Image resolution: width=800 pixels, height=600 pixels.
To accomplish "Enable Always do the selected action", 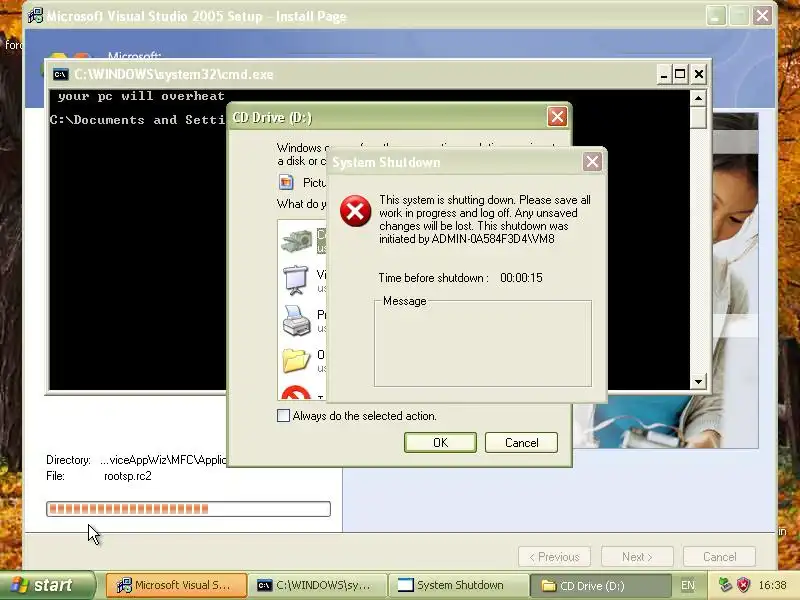I will pos(283,415).
